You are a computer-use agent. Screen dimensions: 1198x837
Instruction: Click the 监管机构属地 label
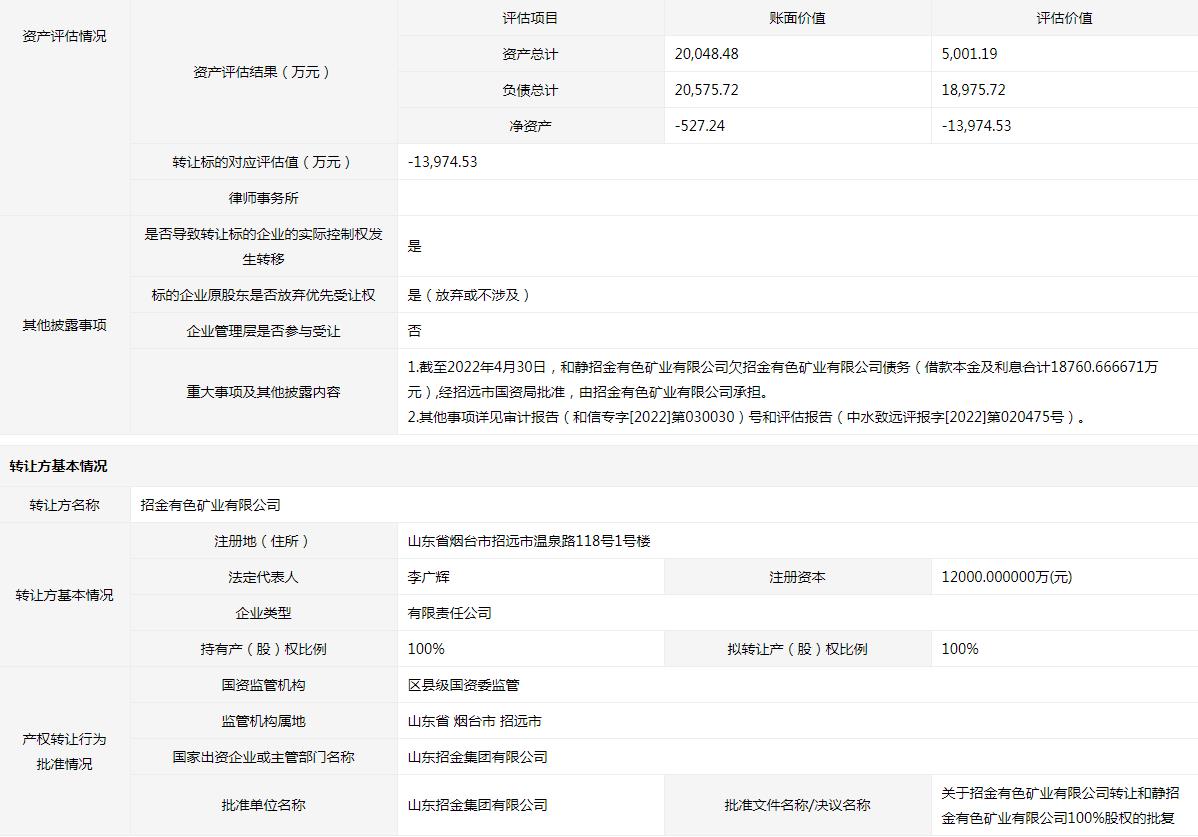pyautogui.click(x=263, y=721)
